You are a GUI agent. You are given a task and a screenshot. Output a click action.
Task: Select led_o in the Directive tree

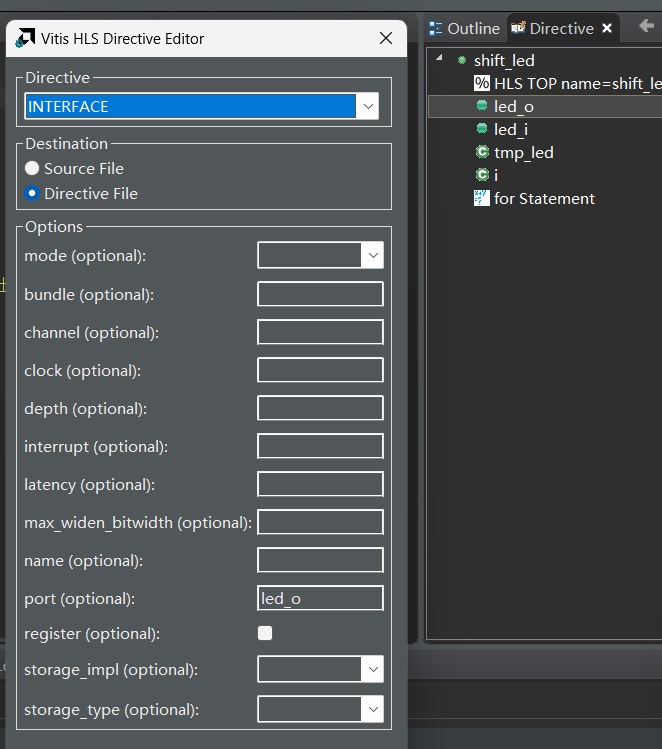tap(513, 107)
